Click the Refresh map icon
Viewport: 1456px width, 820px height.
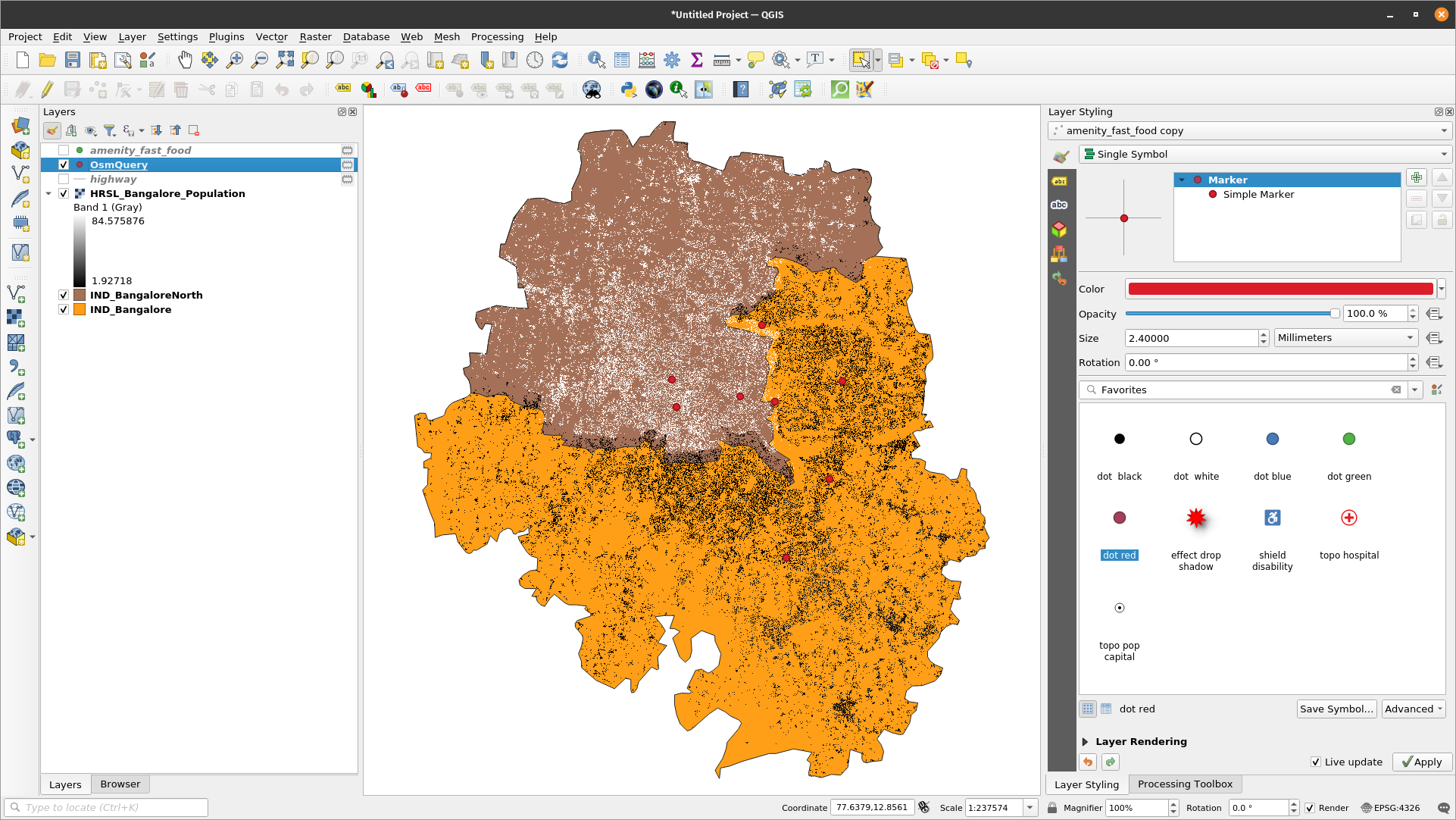560,61
